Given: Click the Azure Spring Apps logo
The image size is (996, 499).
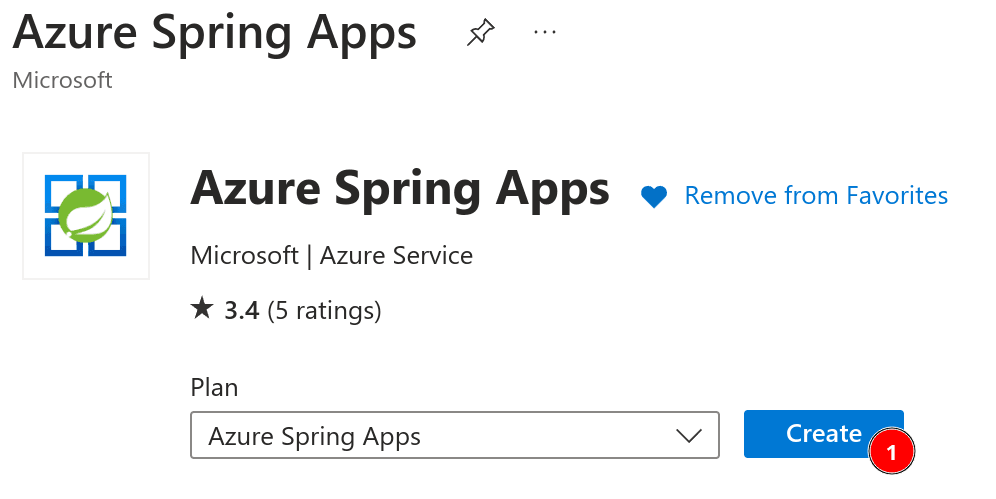Looking at the screenshot, I should (86, 215).
